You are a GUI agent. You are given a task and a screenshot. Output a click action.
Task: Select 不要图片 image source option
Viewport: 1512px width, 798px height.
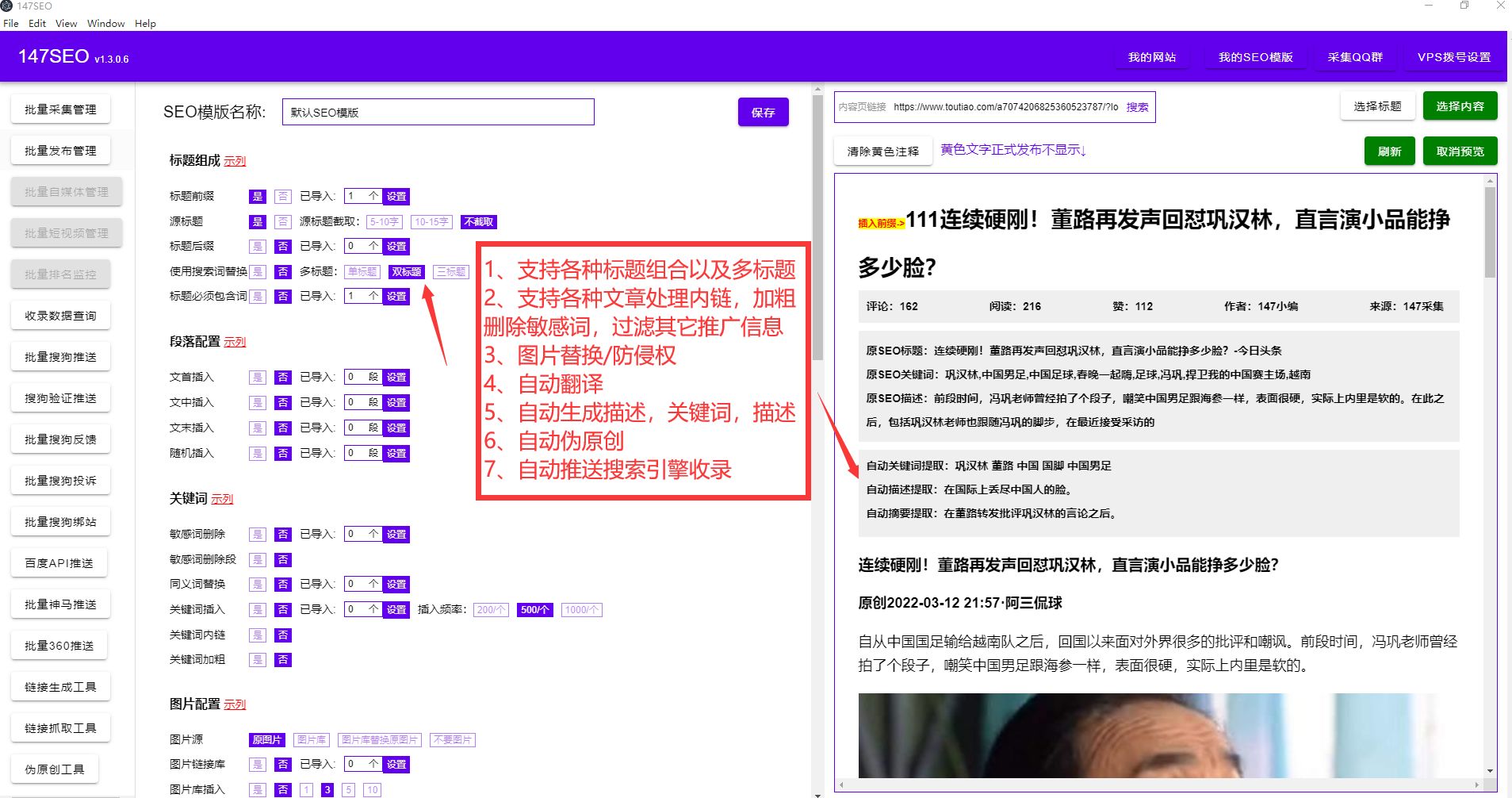click(x=452, y=739)
